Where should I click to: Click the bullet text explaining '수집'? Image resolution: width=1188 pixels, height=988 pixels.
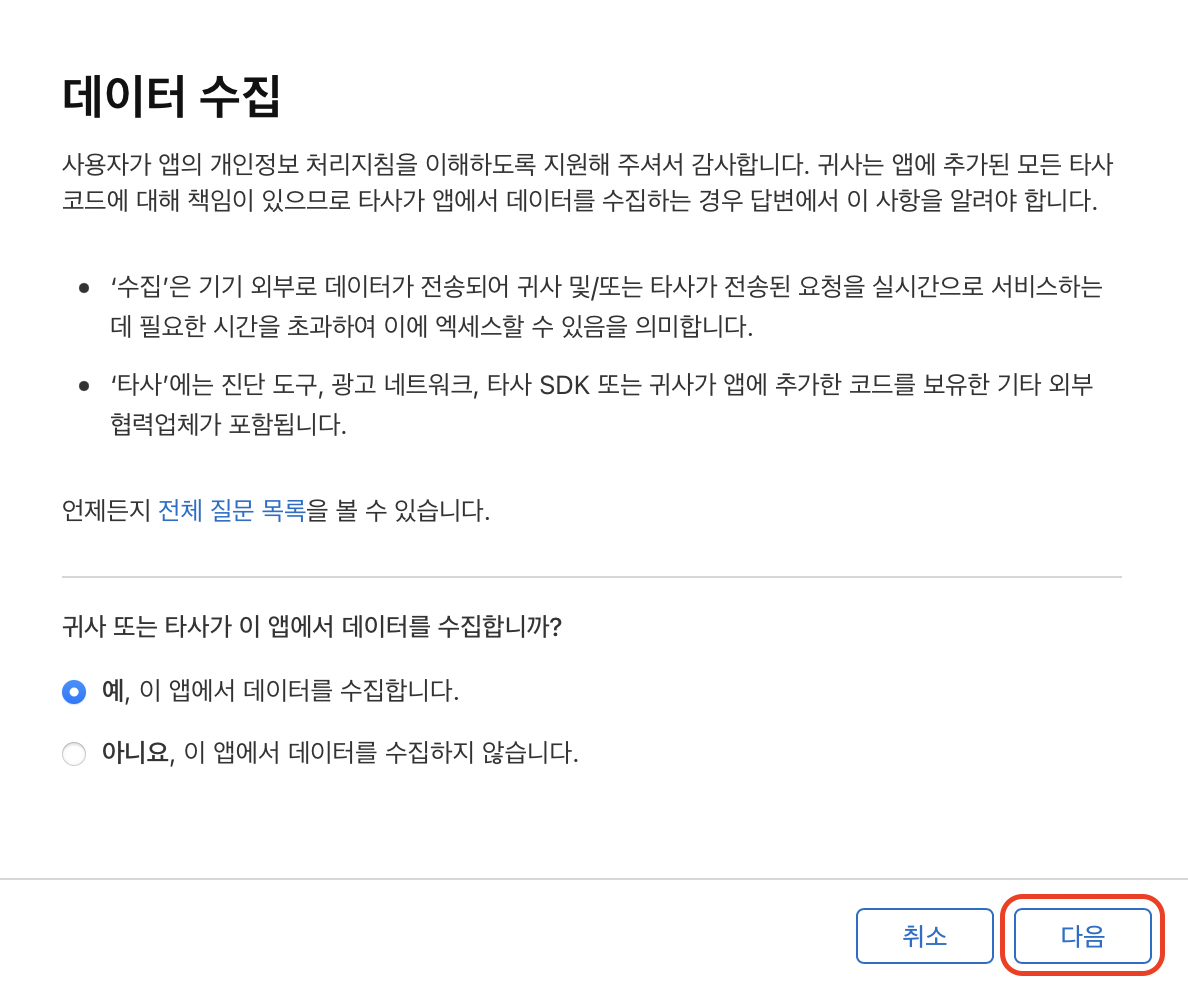tap(606, 306)
